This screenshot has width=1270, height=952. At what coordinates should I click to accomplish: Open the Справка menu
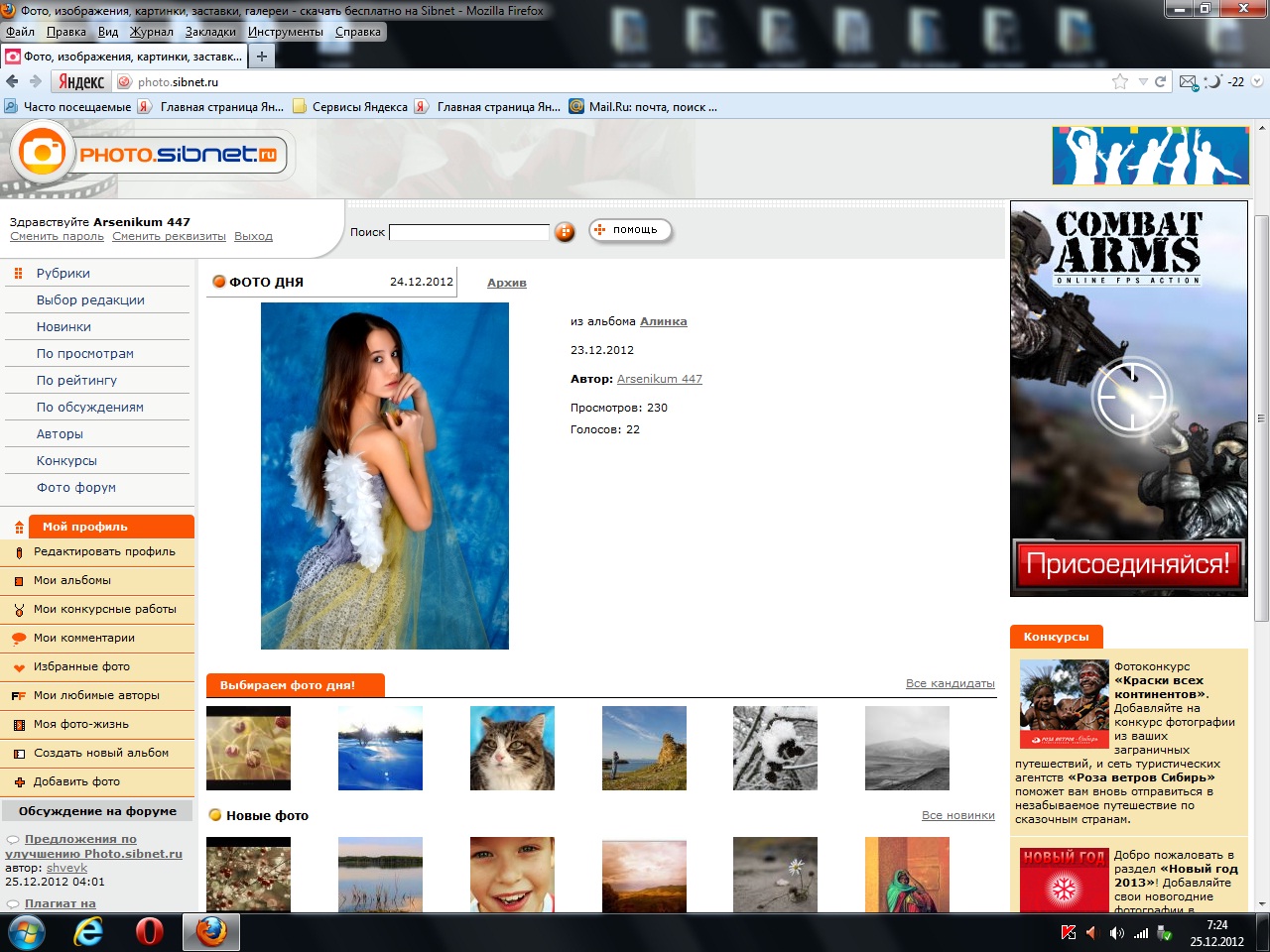click(358, 32)
